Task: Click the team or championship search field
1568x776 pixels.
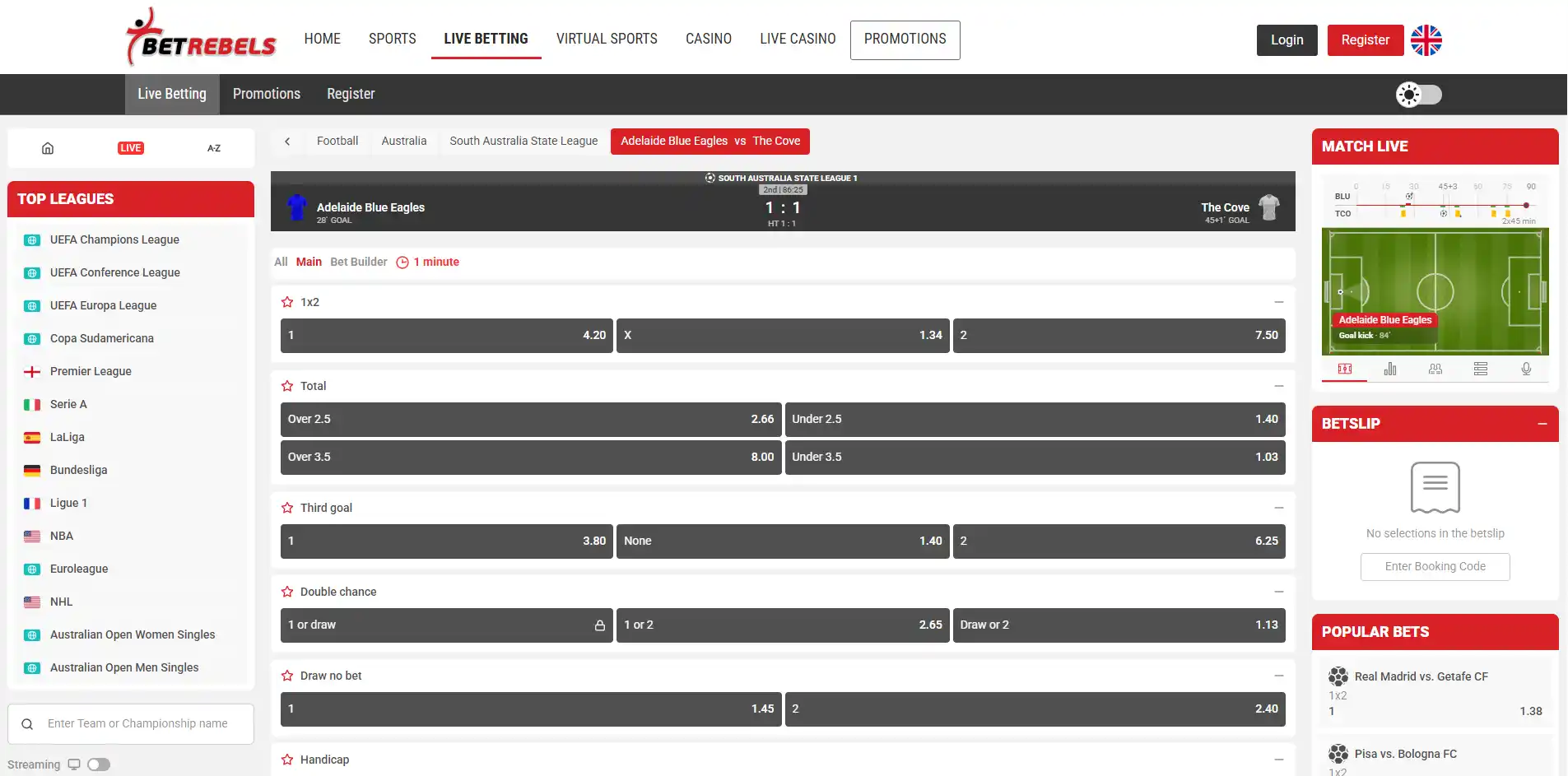Action: (131, 724)
